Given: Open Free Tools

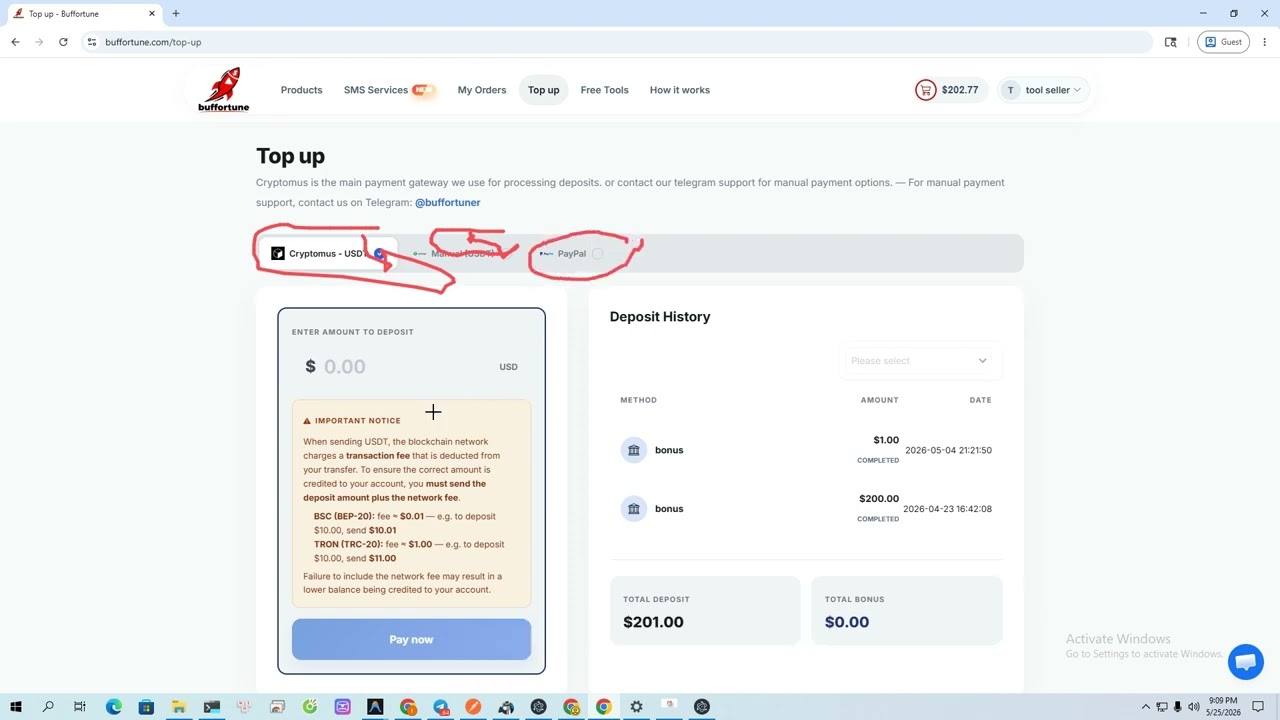Looking at the screenshot, I should coord(605,90).
